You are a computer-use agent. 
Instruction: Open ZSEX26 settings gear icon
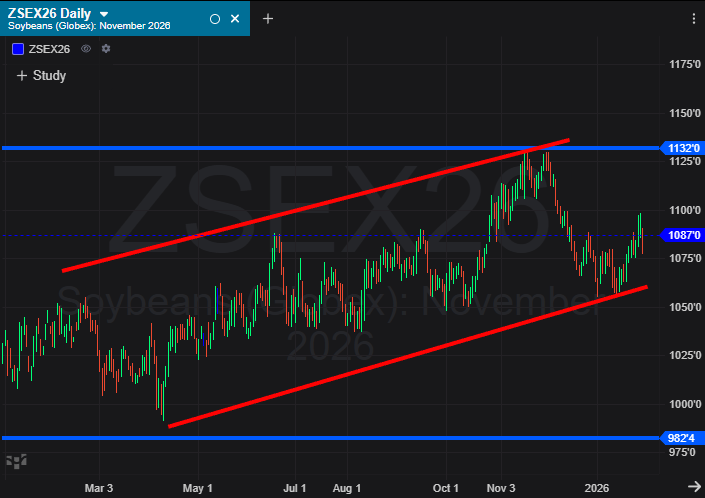coord(106,49)
